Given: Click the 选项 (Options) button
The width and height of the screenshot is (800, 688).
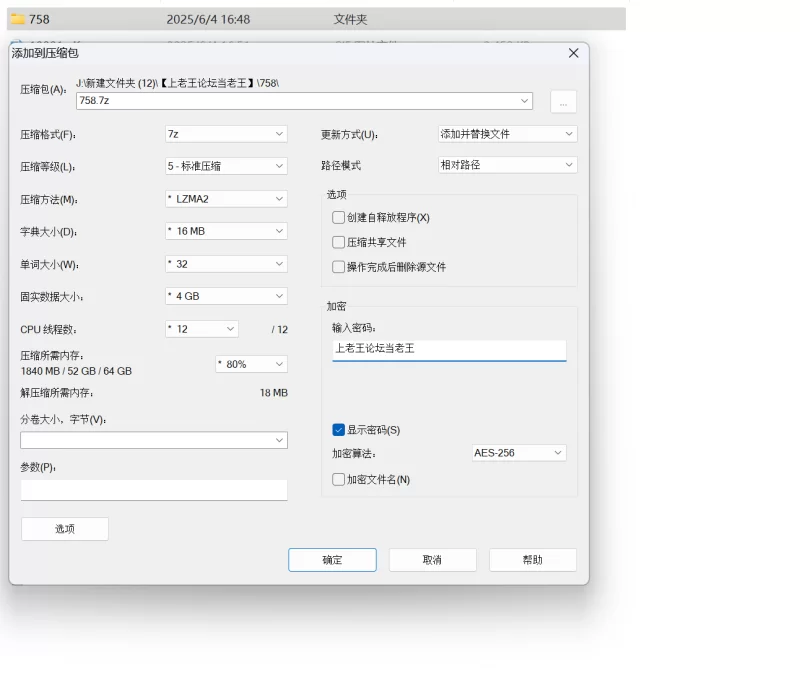Looking at the screenshot, I should tap(65, 529).
